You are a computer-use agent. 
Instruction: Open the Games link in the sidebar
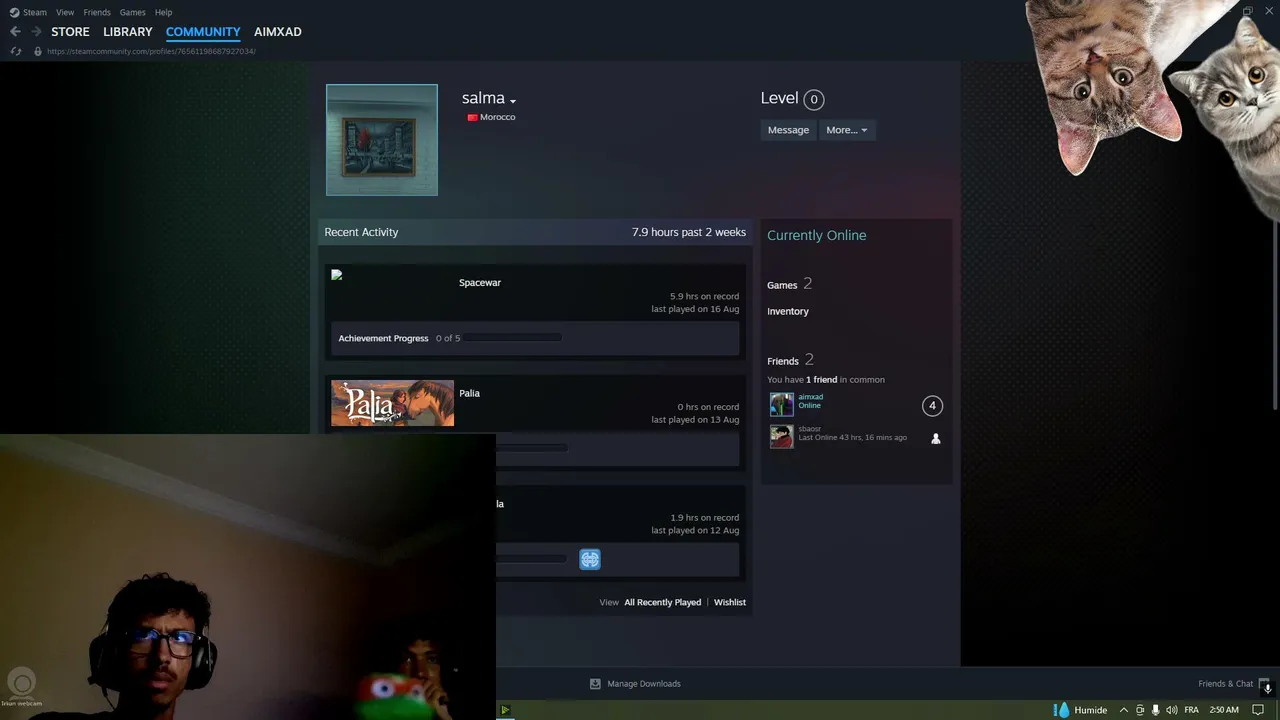[782, 285]
